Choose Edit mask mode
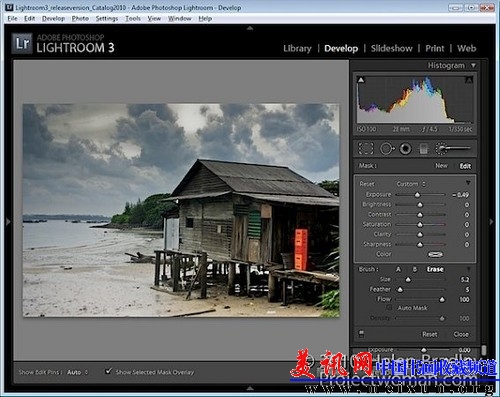500x397 pixels. 465,166
